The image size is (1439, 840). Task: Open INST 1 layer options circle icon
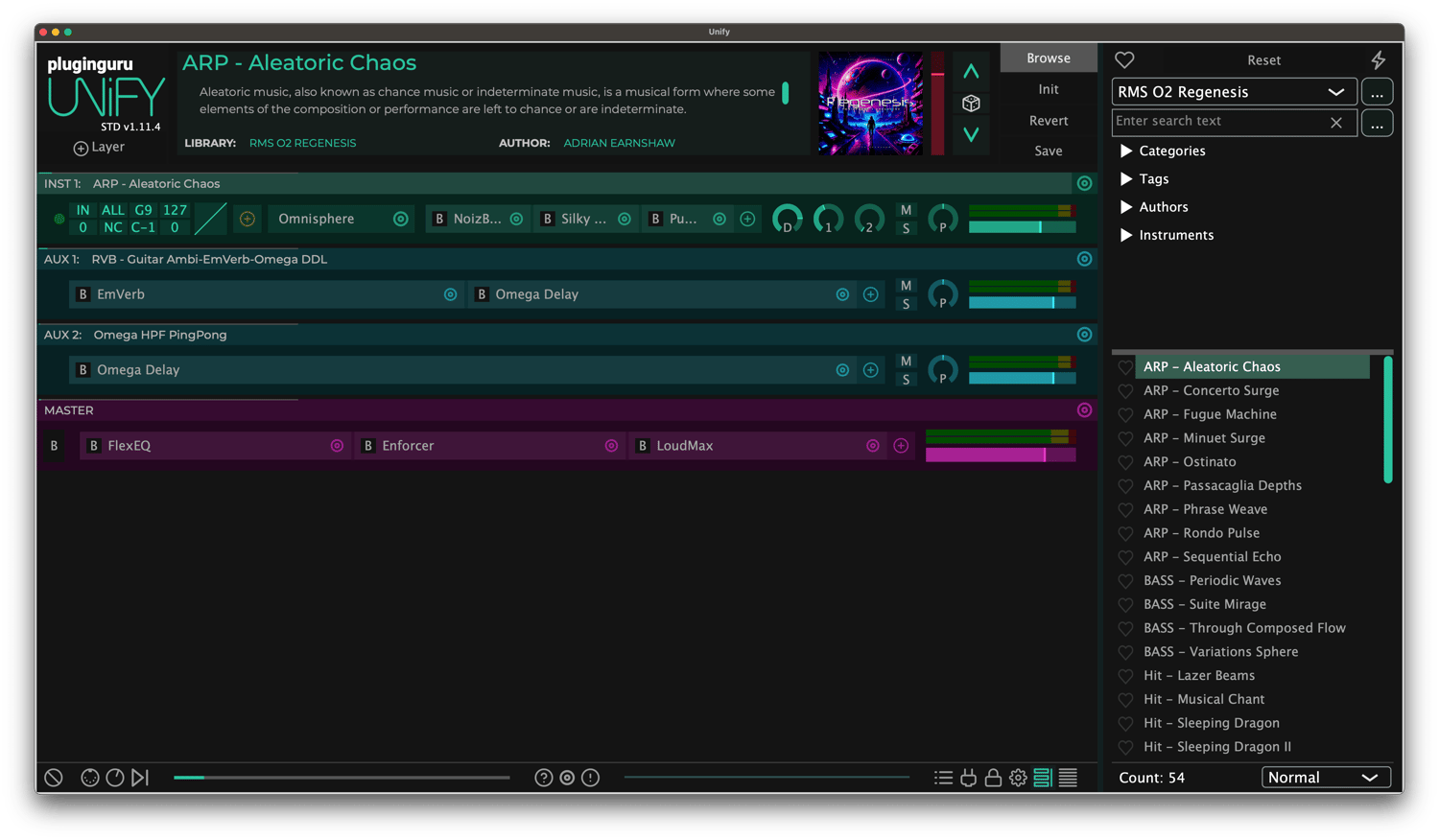click(x=1084, y=183)
